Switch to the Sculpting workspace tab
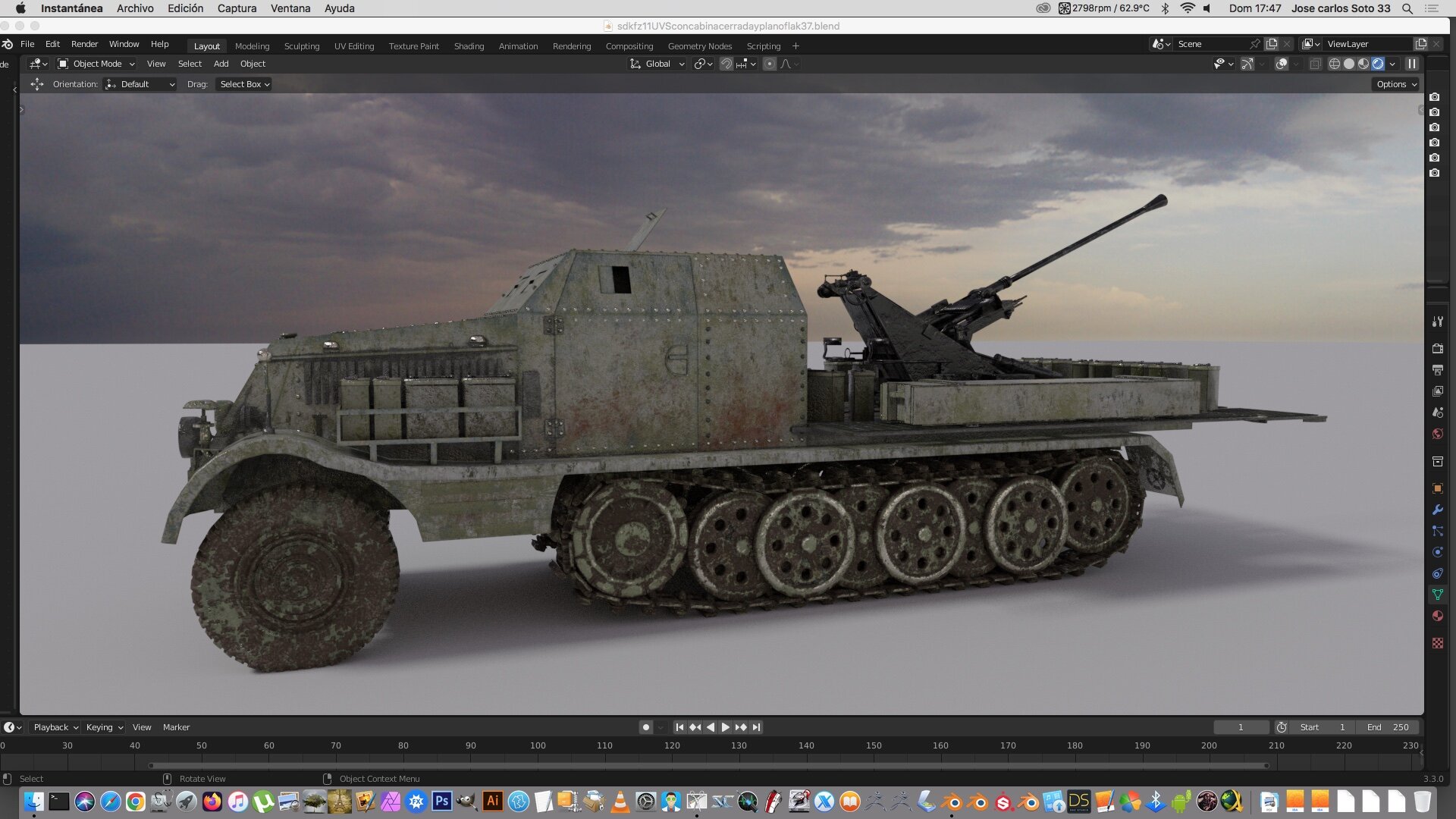The height and width of the screenshot is (819, 1456). (302, 46)
